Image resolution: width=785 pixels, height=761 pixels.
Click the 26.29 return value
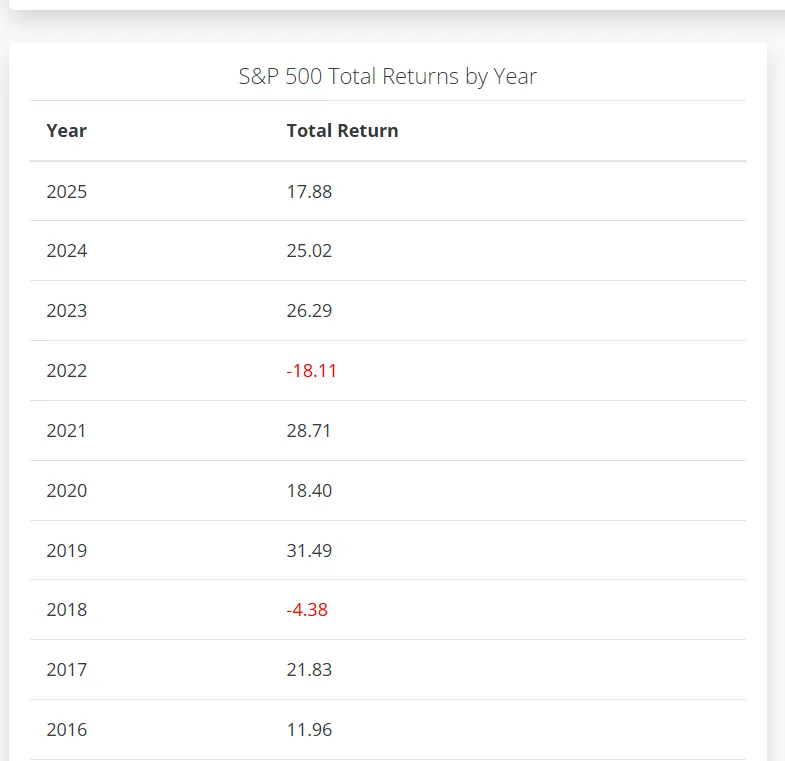pos(309,311)
